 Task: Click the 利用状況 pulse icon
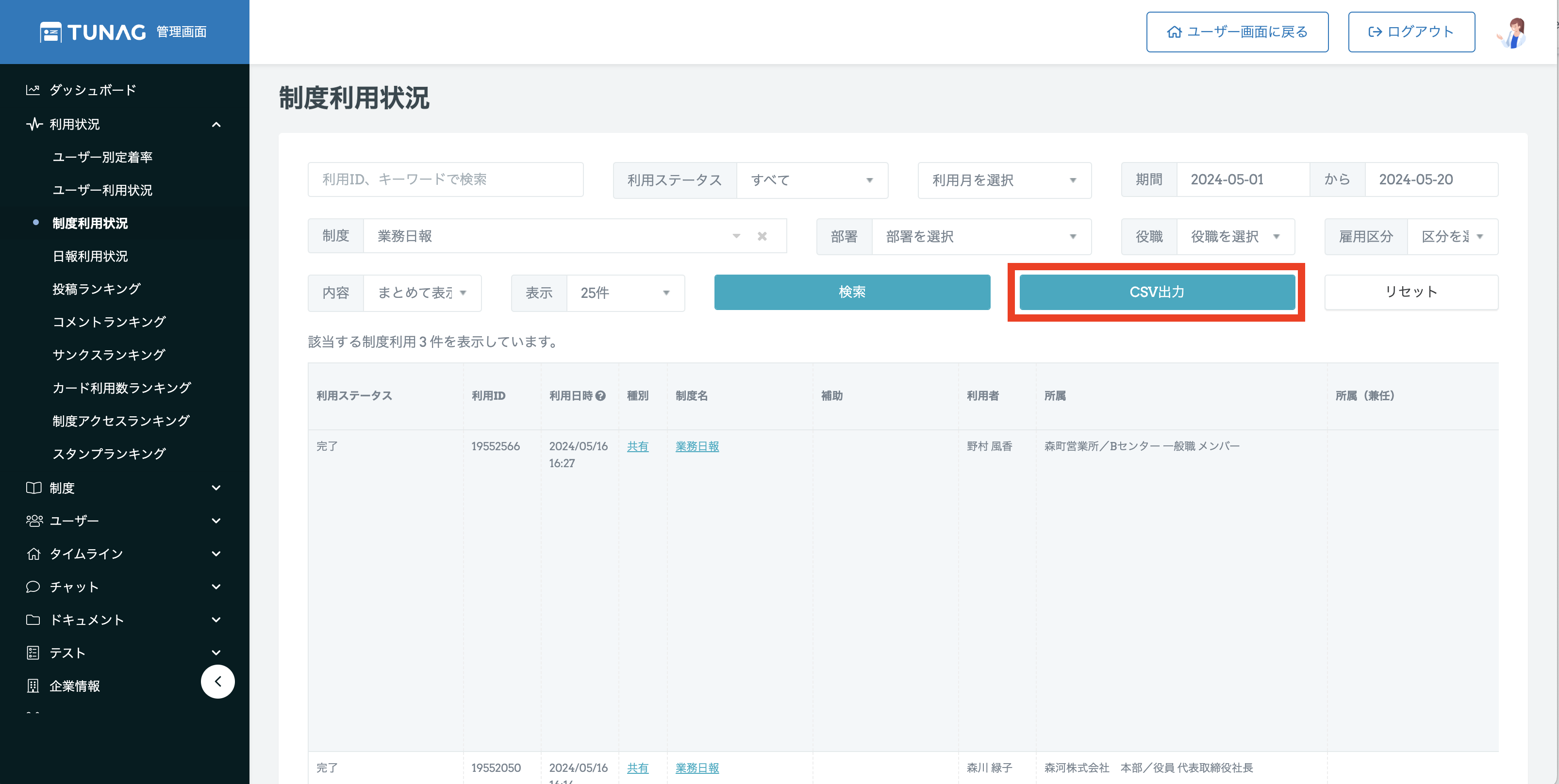(x=34, y=124)
